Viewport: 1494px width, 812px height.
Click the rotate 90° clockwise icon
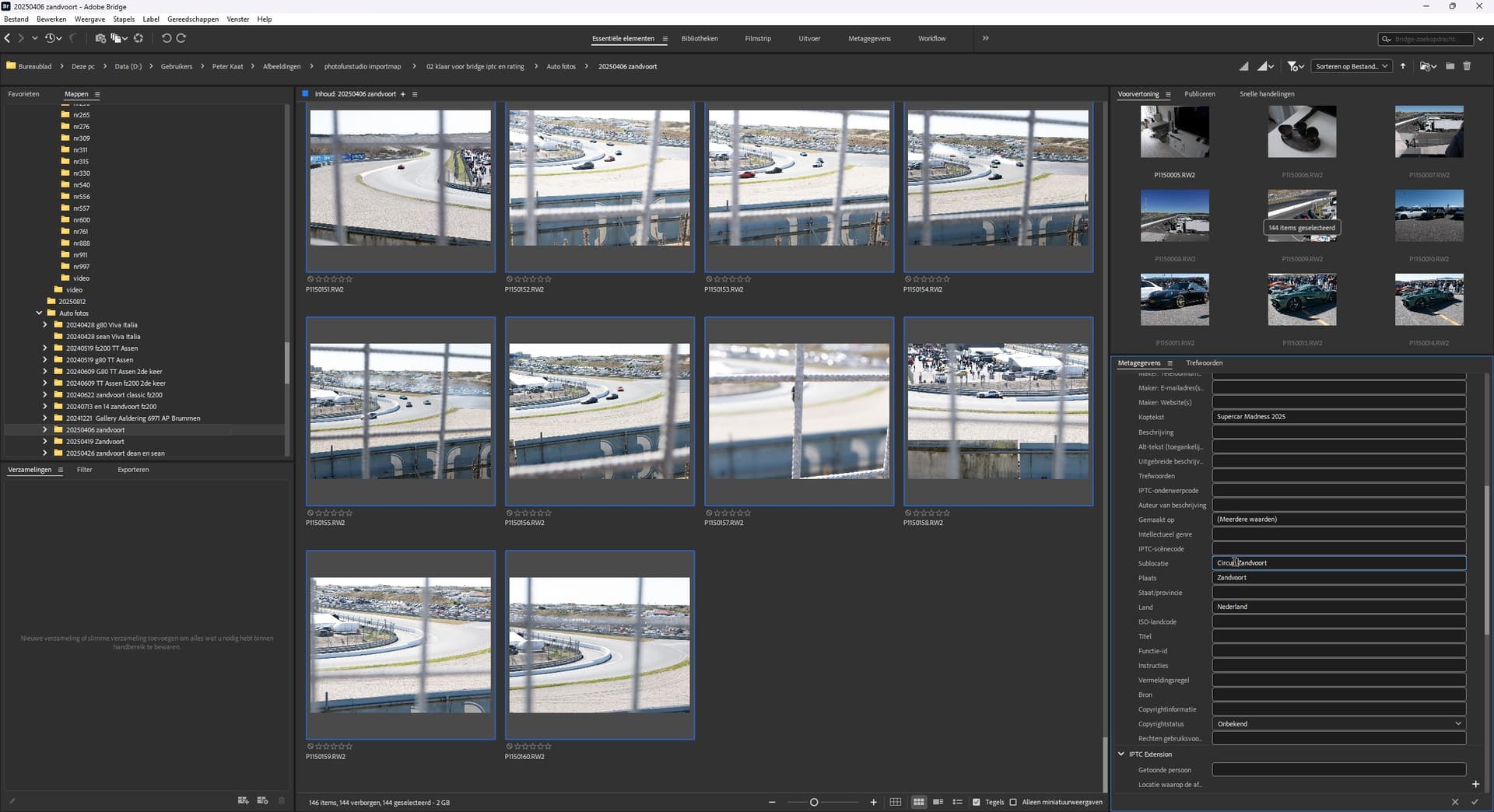tap(181, 38)
